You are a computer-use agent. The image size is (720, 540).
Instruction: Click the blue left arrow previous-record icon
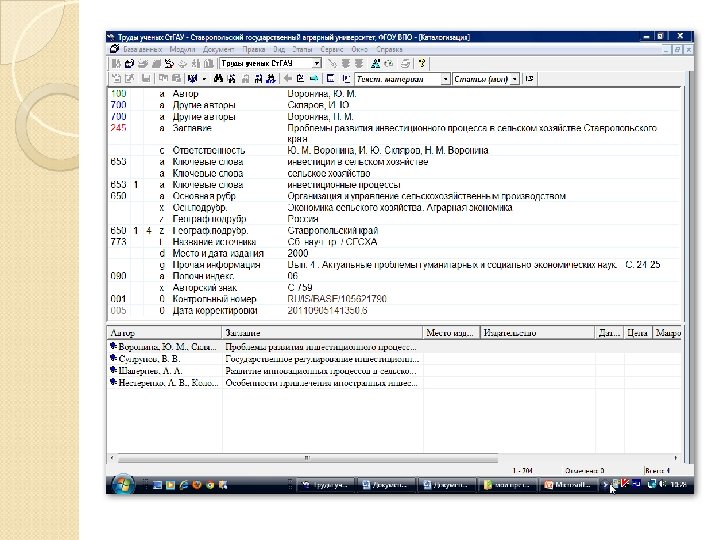288,79
